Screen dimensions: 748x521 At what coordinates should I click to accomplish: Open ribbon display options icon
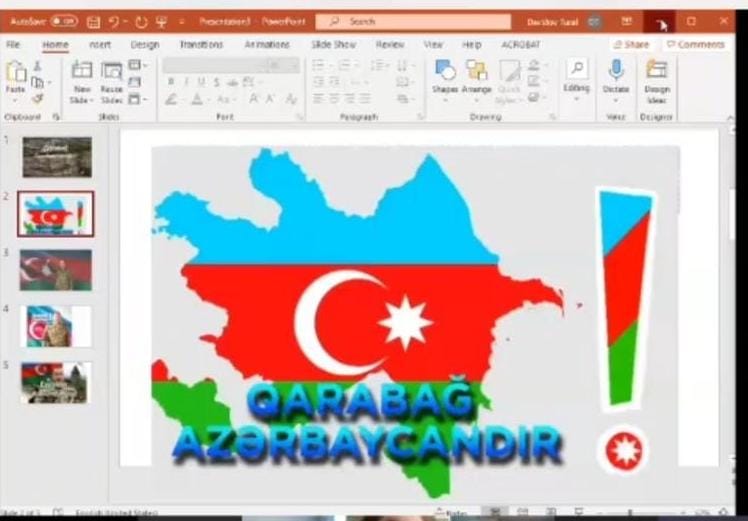pyautogui.click(x=627, y=21)
